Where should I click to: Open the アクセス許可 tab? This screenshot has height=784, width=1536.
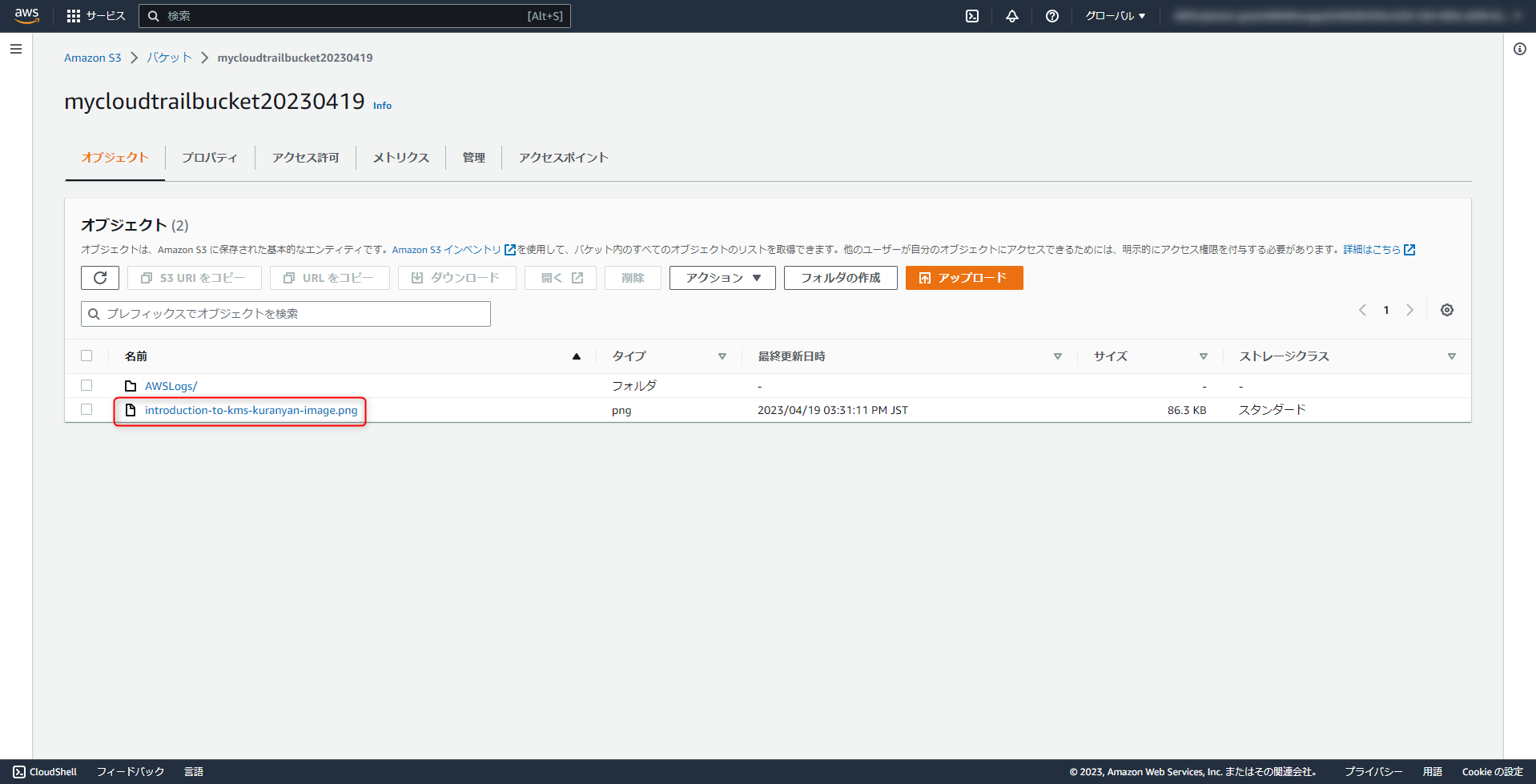point(305,158)
